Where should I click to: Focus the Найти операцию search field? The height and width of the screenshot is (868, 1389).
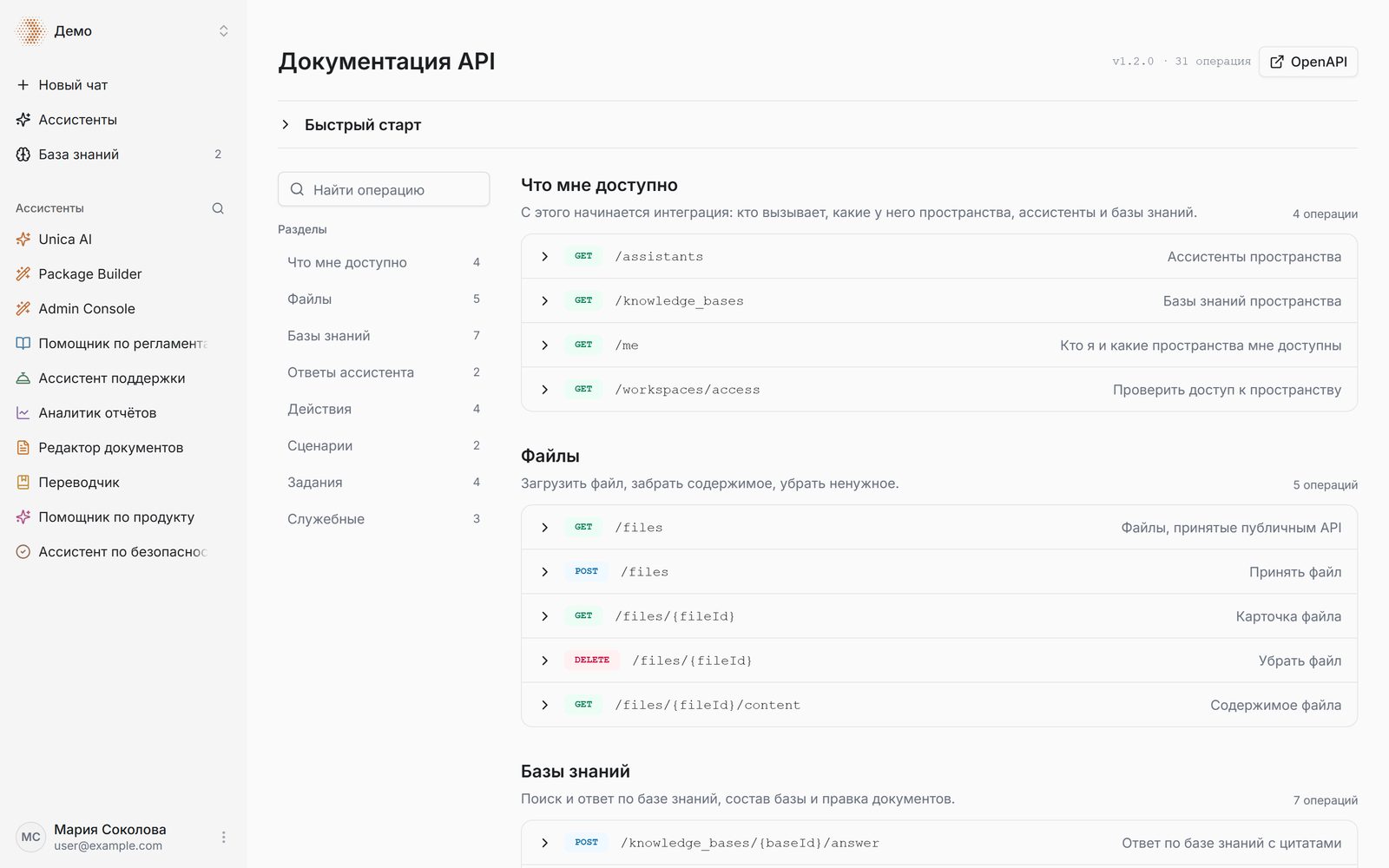pos(384,189)
